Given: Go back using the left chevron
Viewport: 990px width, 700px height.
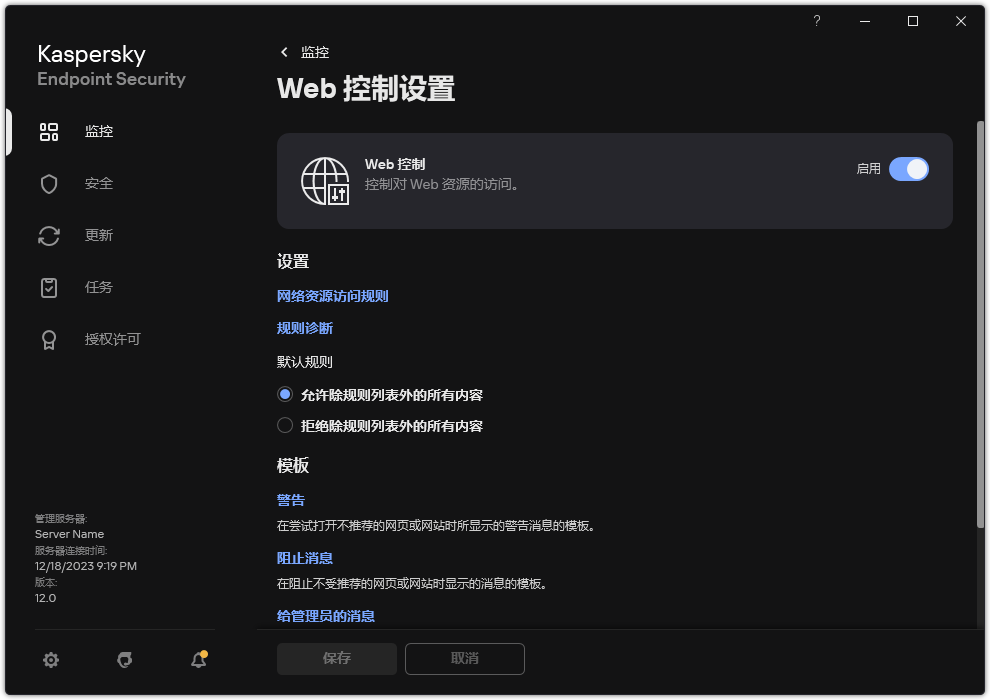Looking at the screenshot, I should 284,52.
